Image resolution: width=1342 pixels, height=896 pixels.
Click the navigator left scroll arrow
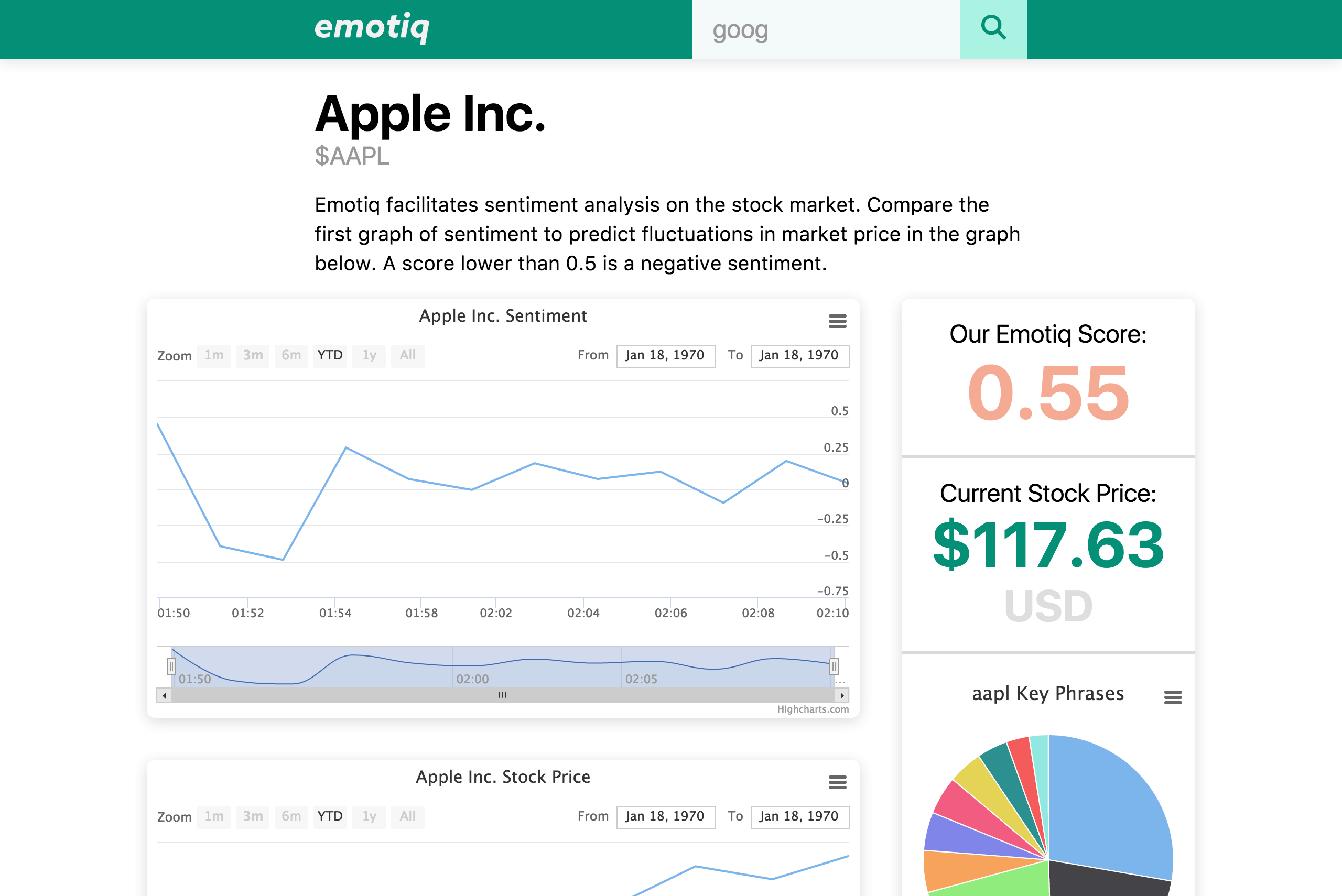[164, 695]
